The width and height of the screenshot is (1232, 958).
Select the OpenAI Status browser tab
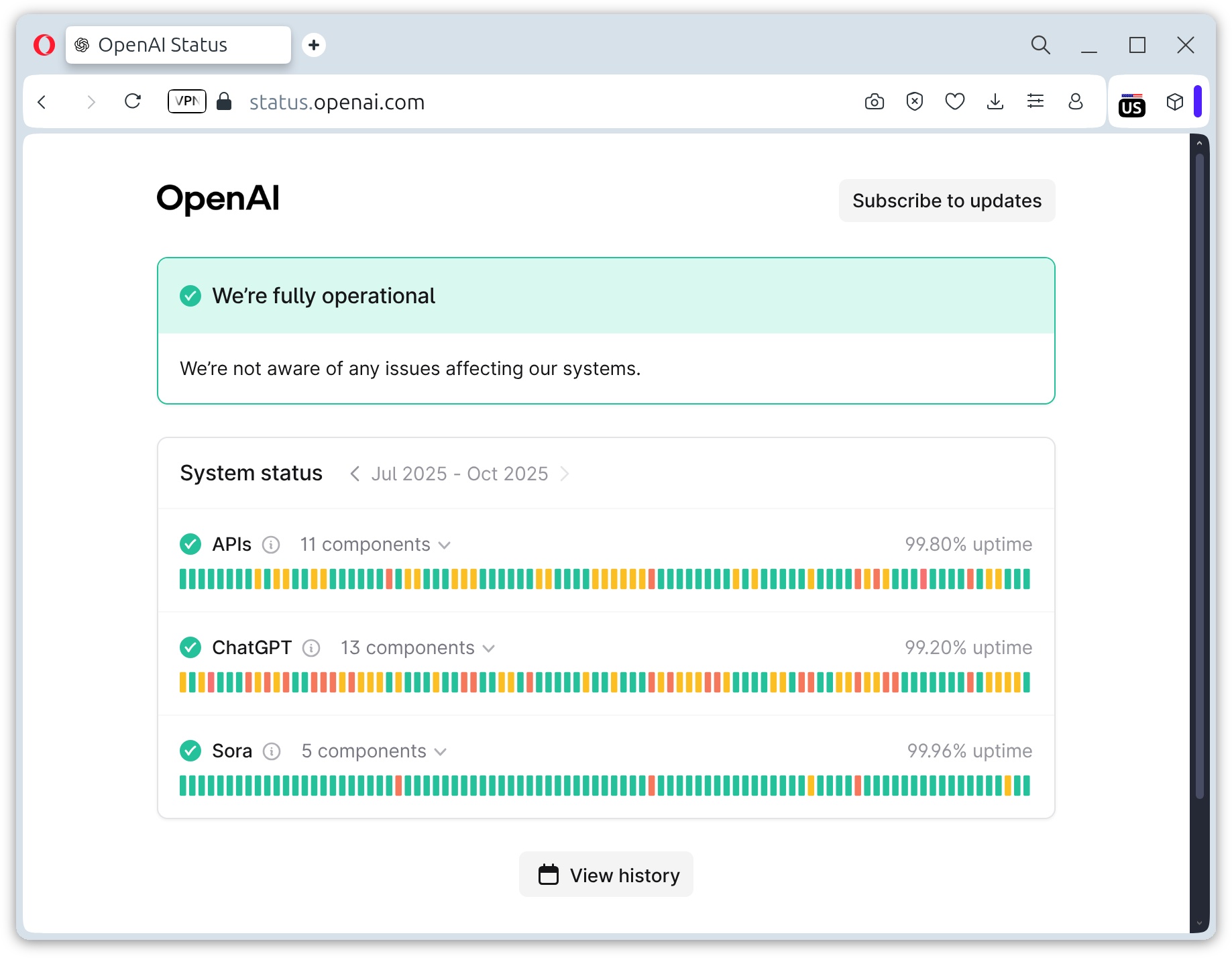point(162,44)
